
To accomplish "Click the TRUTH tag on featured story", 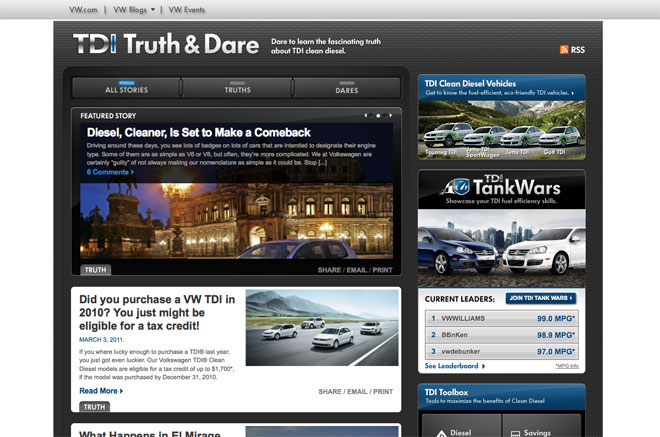I will coord(96,270).
